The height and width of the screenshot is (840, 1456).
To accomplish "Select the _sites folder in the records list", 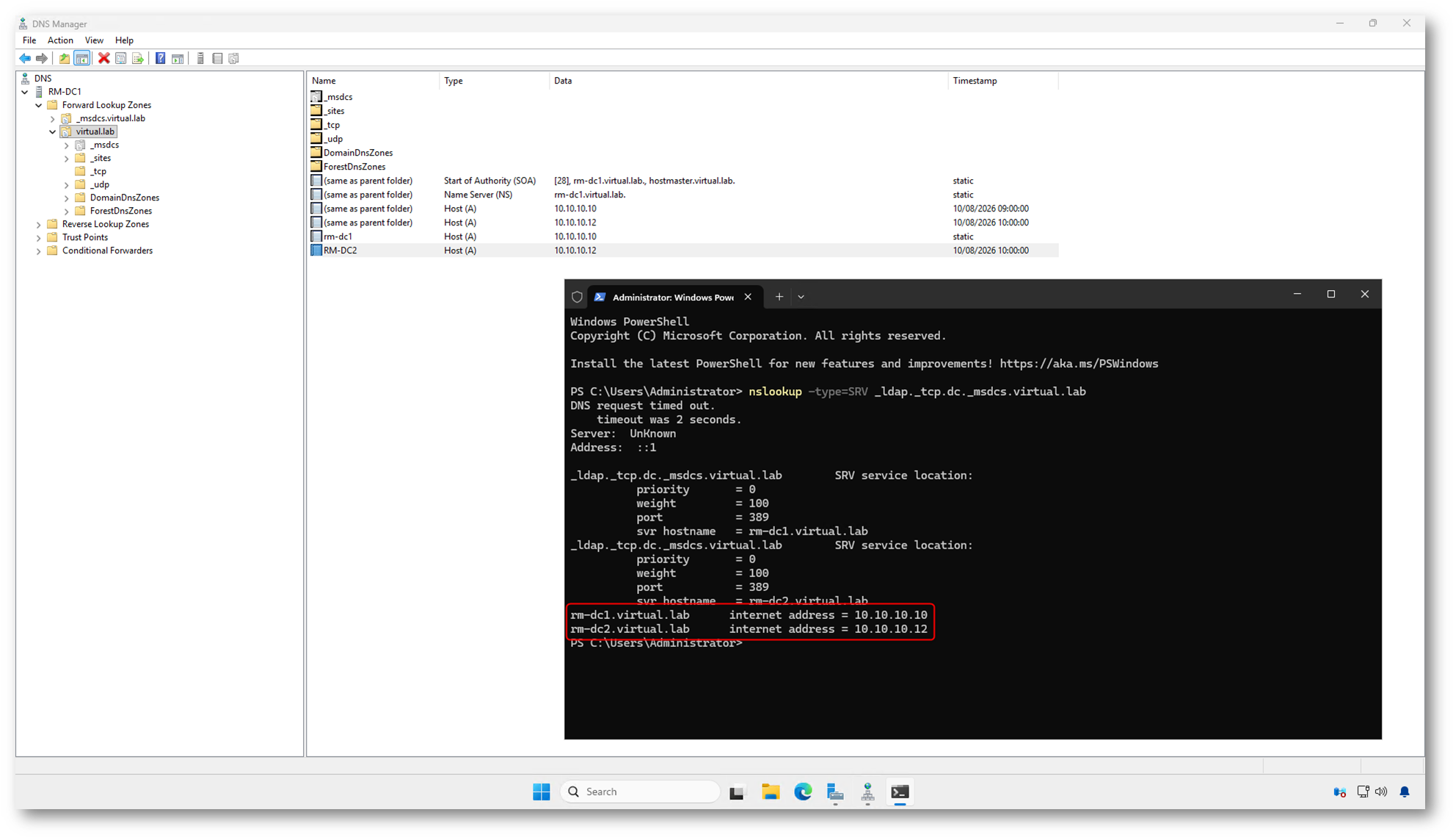I will coord(335,111).
